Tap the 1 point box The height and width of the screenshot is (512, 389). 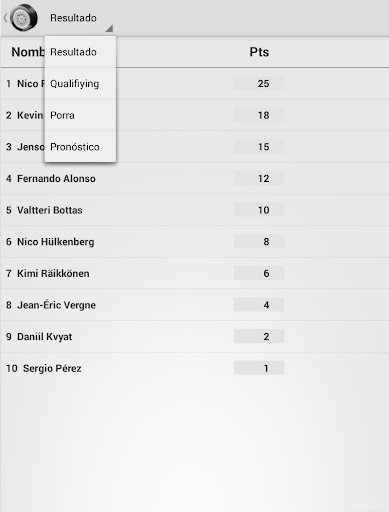point(259,368)
